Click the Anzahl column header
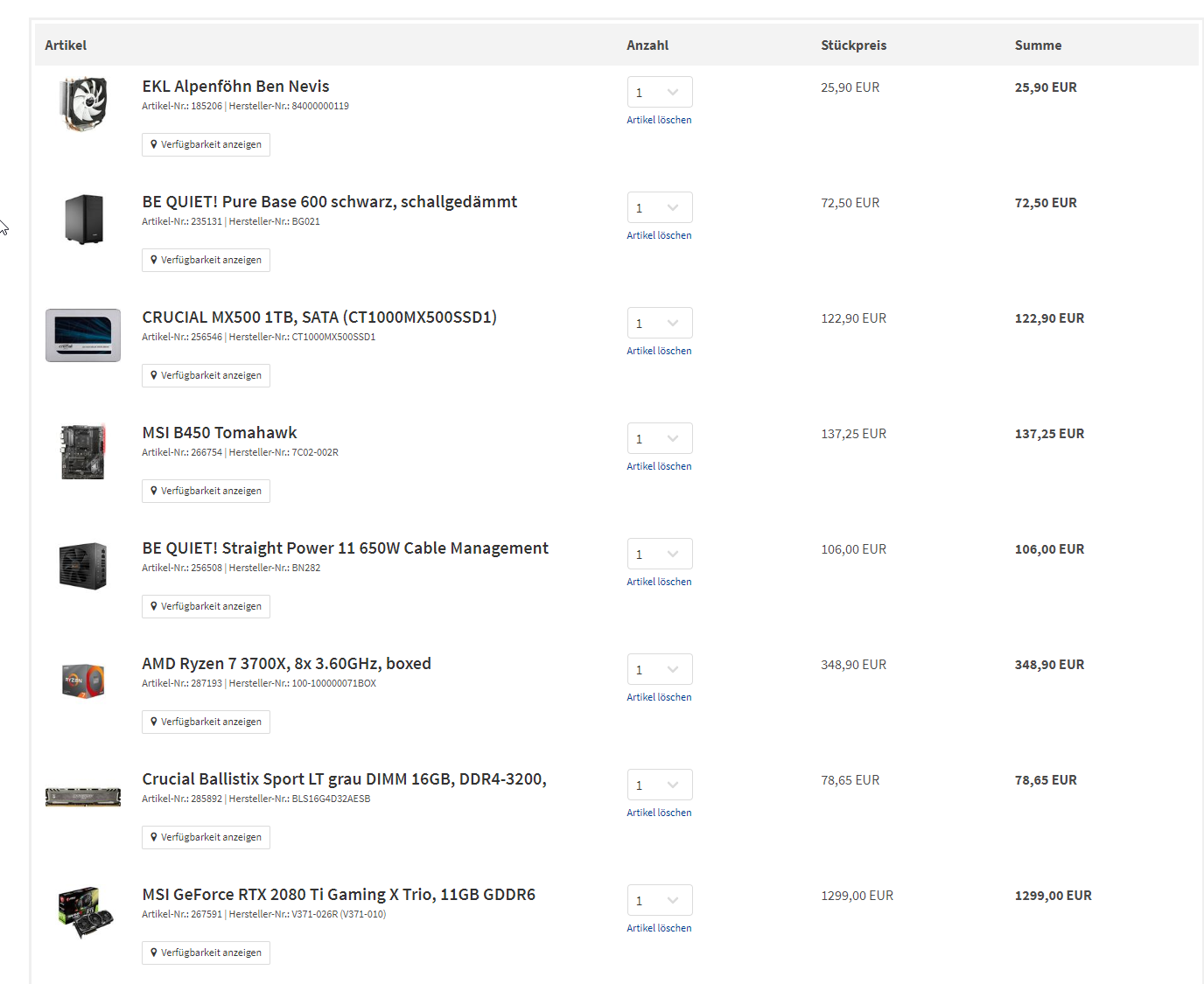Viewport: 1204px width, 984px height. (x=647, y=45)
